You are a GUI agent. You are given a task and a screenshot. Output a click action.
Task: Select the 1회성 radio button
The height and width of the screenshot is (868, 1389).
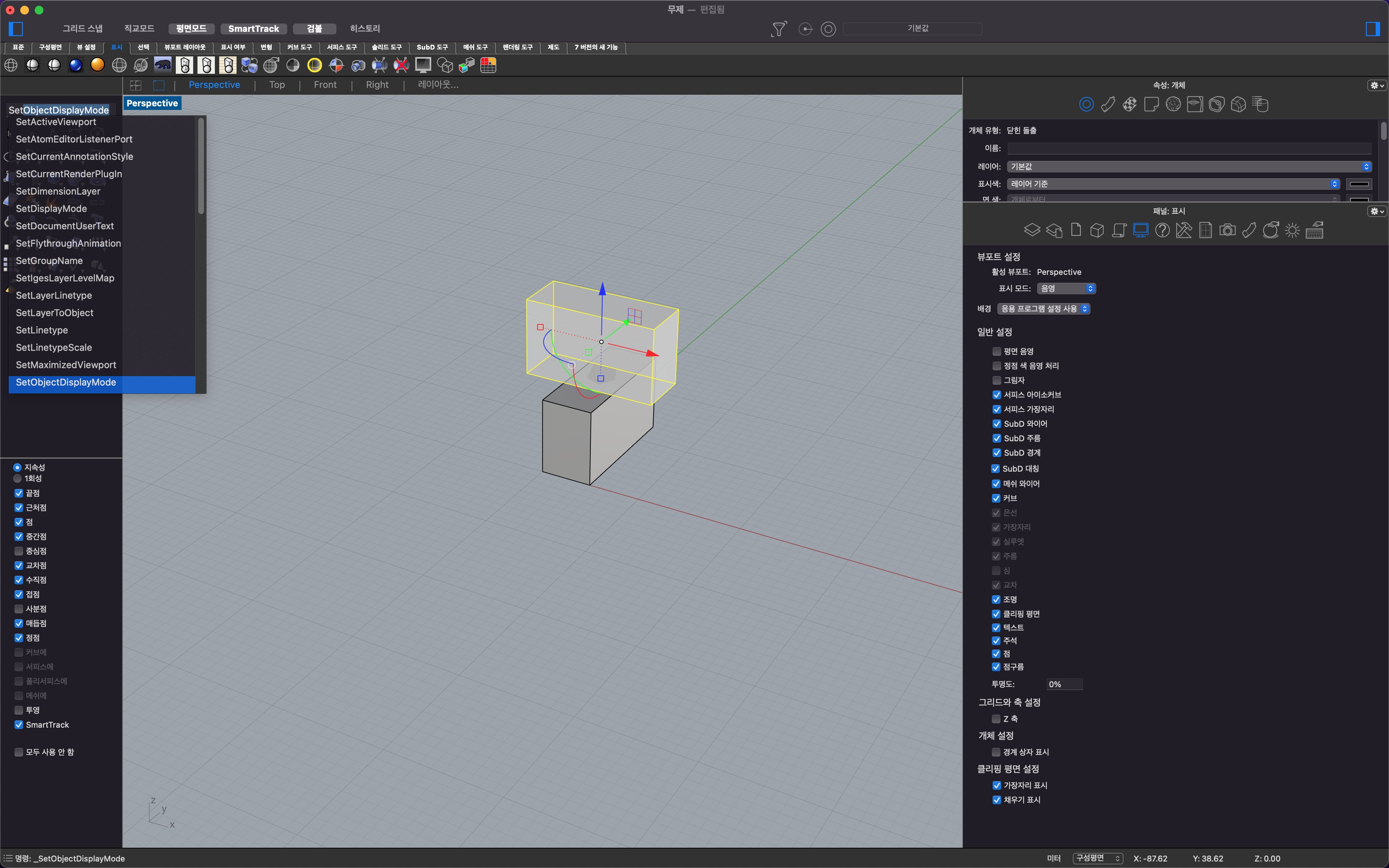pyautogui.click(x=17, y=478)
